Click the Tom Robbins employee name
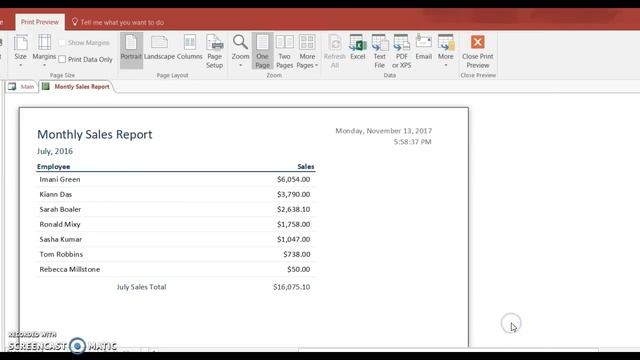This screenshot has width=640, height=360. [61, 254]
